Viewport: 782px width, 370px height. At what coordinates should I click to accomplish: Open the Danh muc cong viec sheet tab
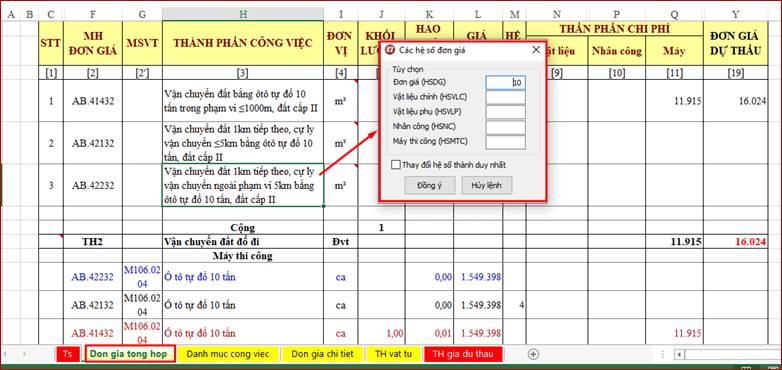[227, 354]
